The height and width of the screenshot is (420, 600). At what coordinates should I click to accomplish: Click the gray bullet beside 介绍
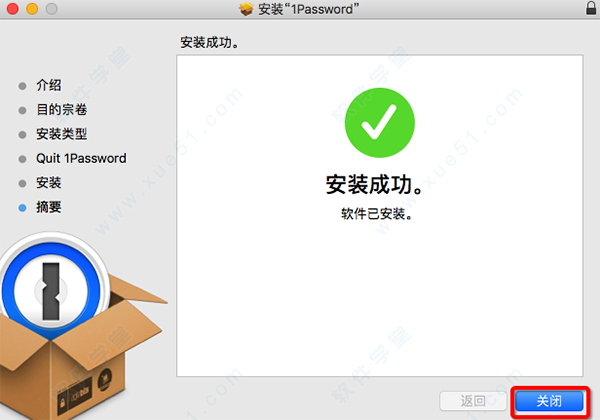coord(23,86)
